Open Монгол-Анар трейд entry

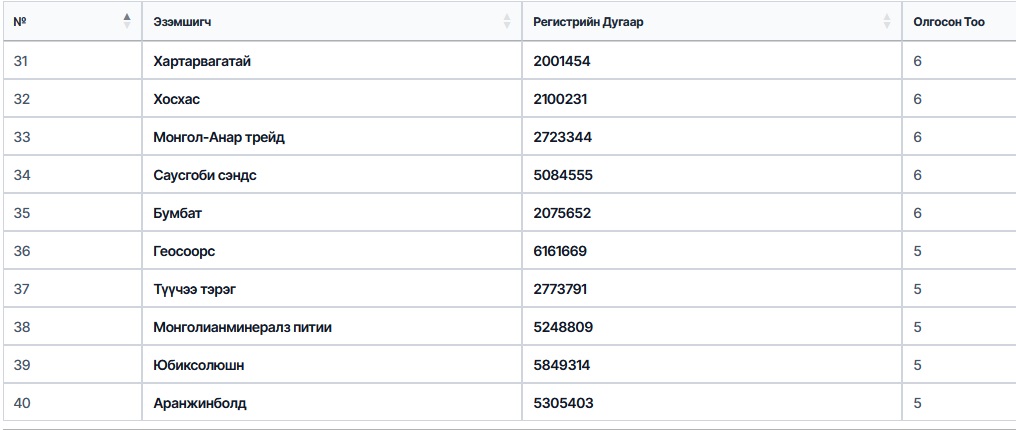tap(219, 137)
